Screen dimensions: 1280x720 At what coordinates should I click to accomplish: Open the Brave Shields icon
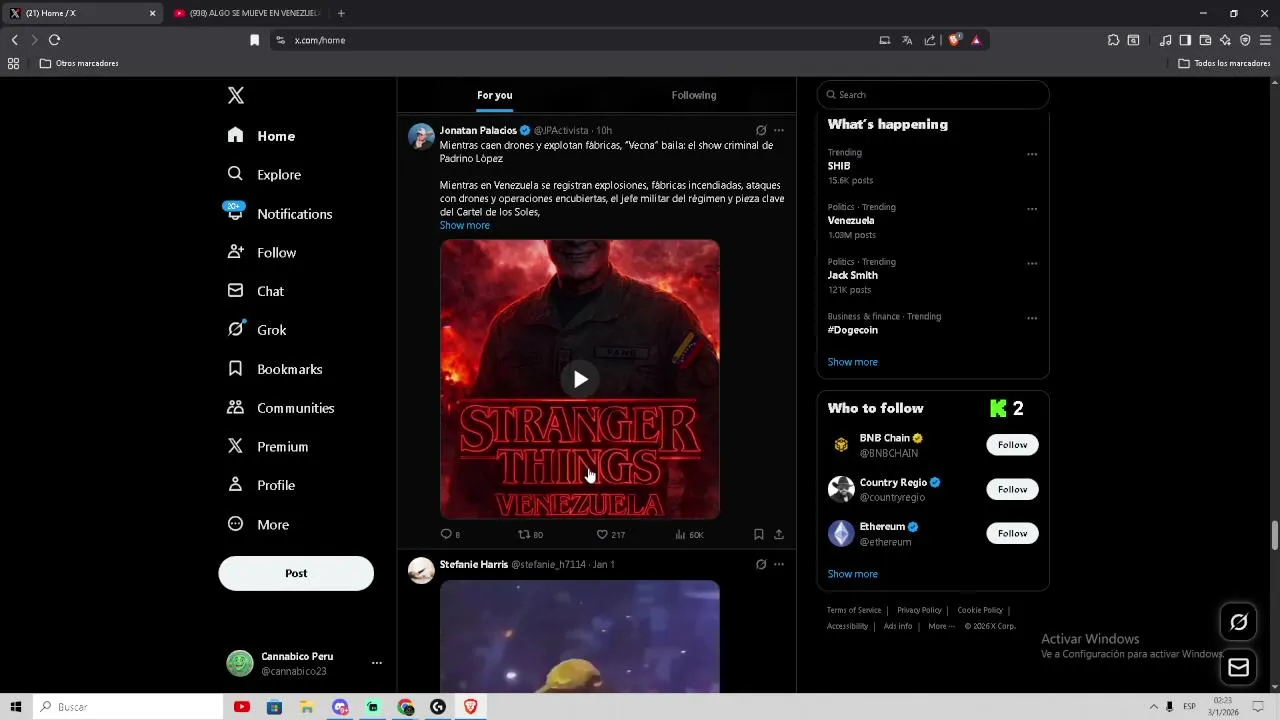(x=954, y=40)
